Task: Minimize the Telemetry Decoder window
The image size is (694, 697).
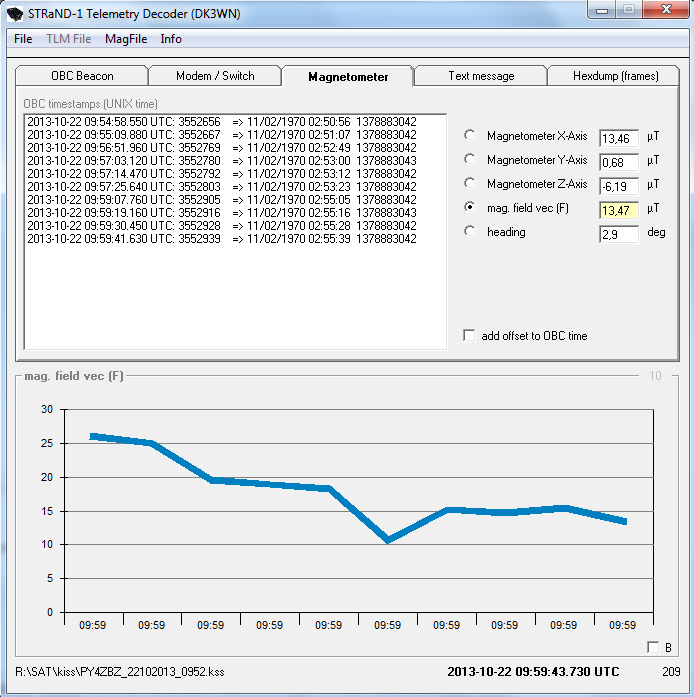Action: (x=600, y=10)
